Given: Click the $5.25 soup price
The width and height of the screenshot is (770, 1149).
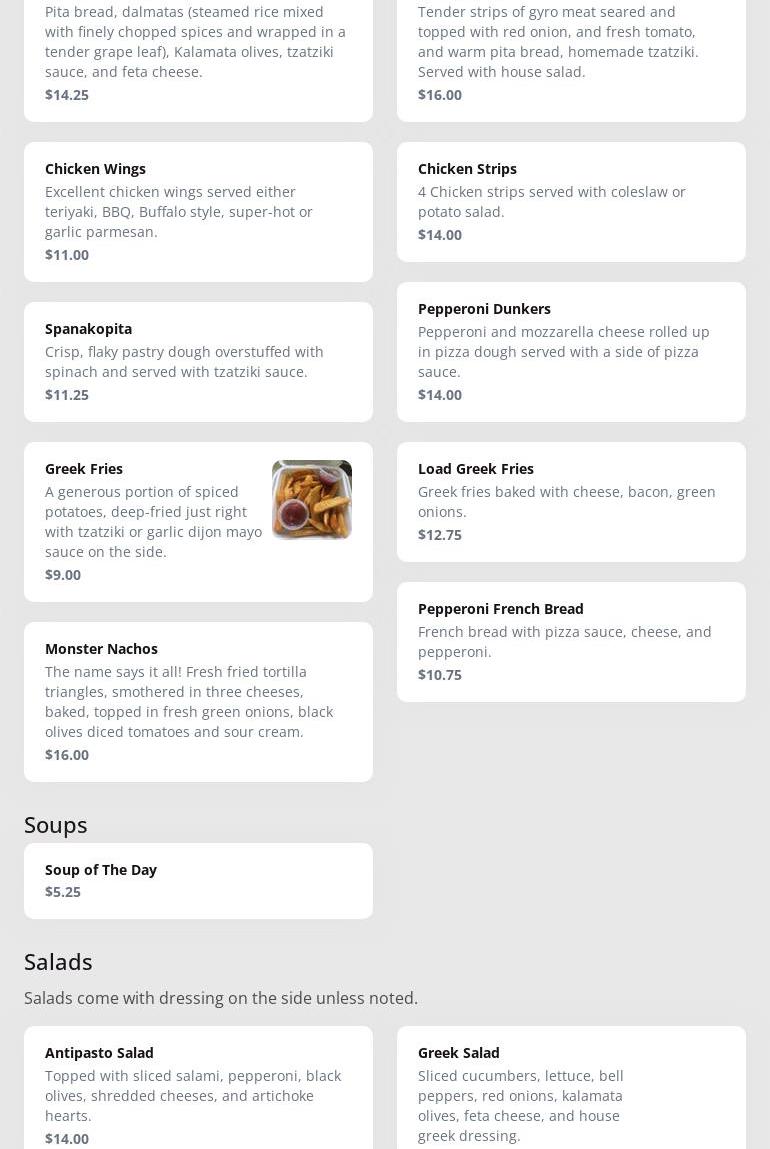Looking at the screenshot, I should pos(63,892).
